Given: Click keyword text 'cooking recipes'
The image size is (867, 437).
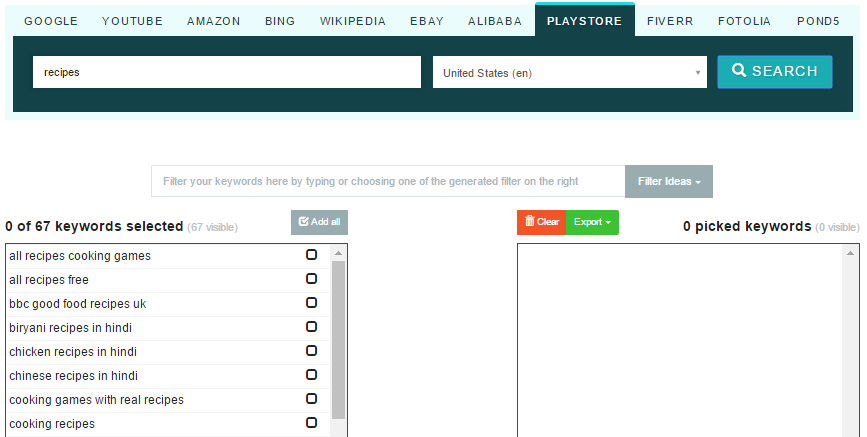Looking at the screenshot, I should tap(52, 424).
